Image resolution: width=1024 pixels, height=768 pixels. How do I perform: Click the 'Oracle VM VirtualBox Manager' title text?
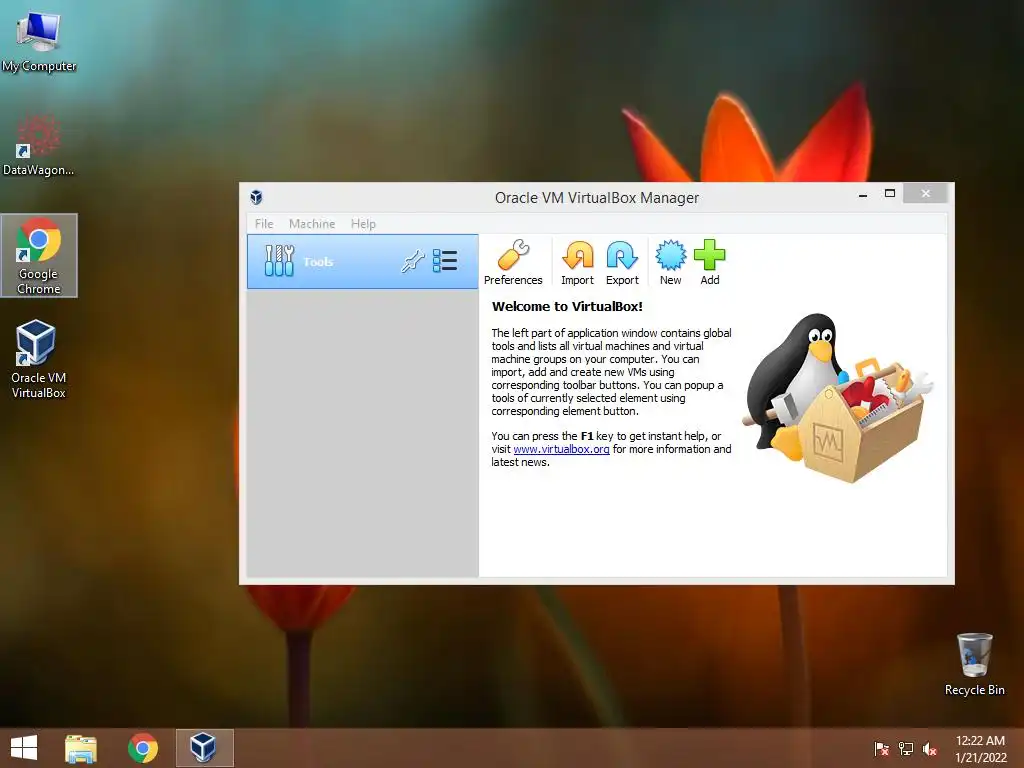[x=597, y=197]
